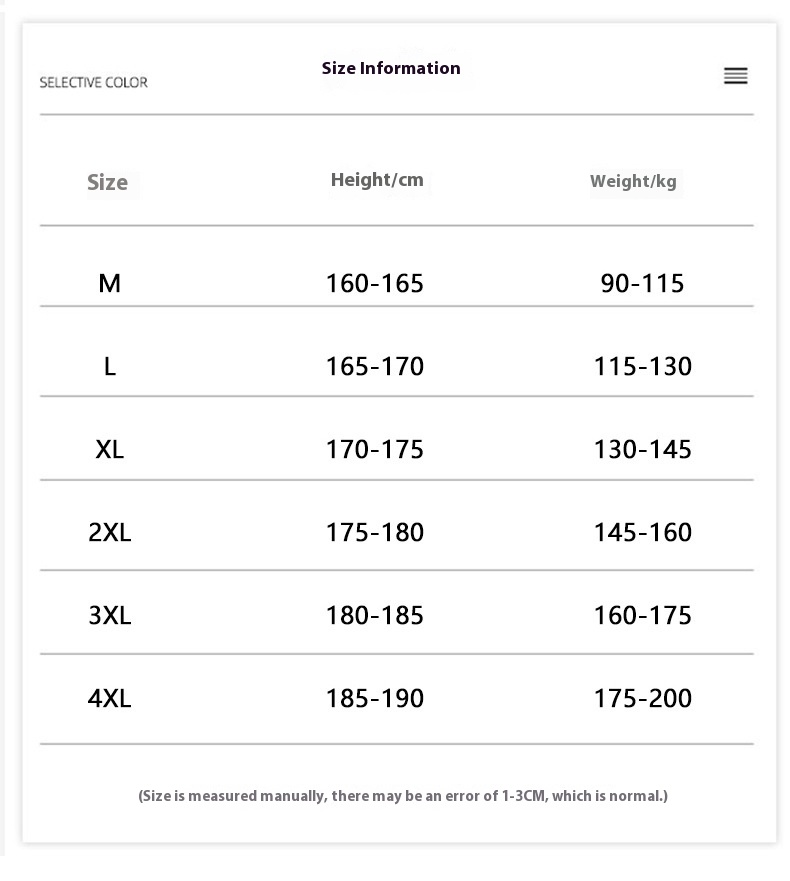Select the Size column header

pos(107,182)
